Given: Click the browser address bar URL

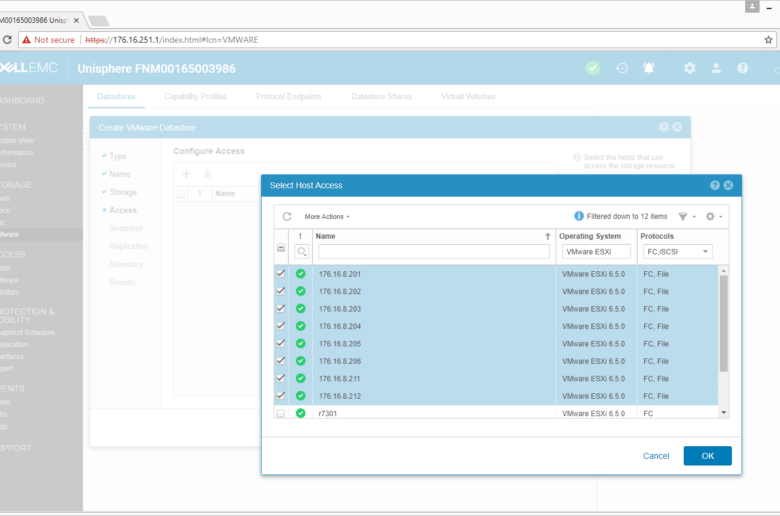Looking at the screenshot, I should point(172,40).
